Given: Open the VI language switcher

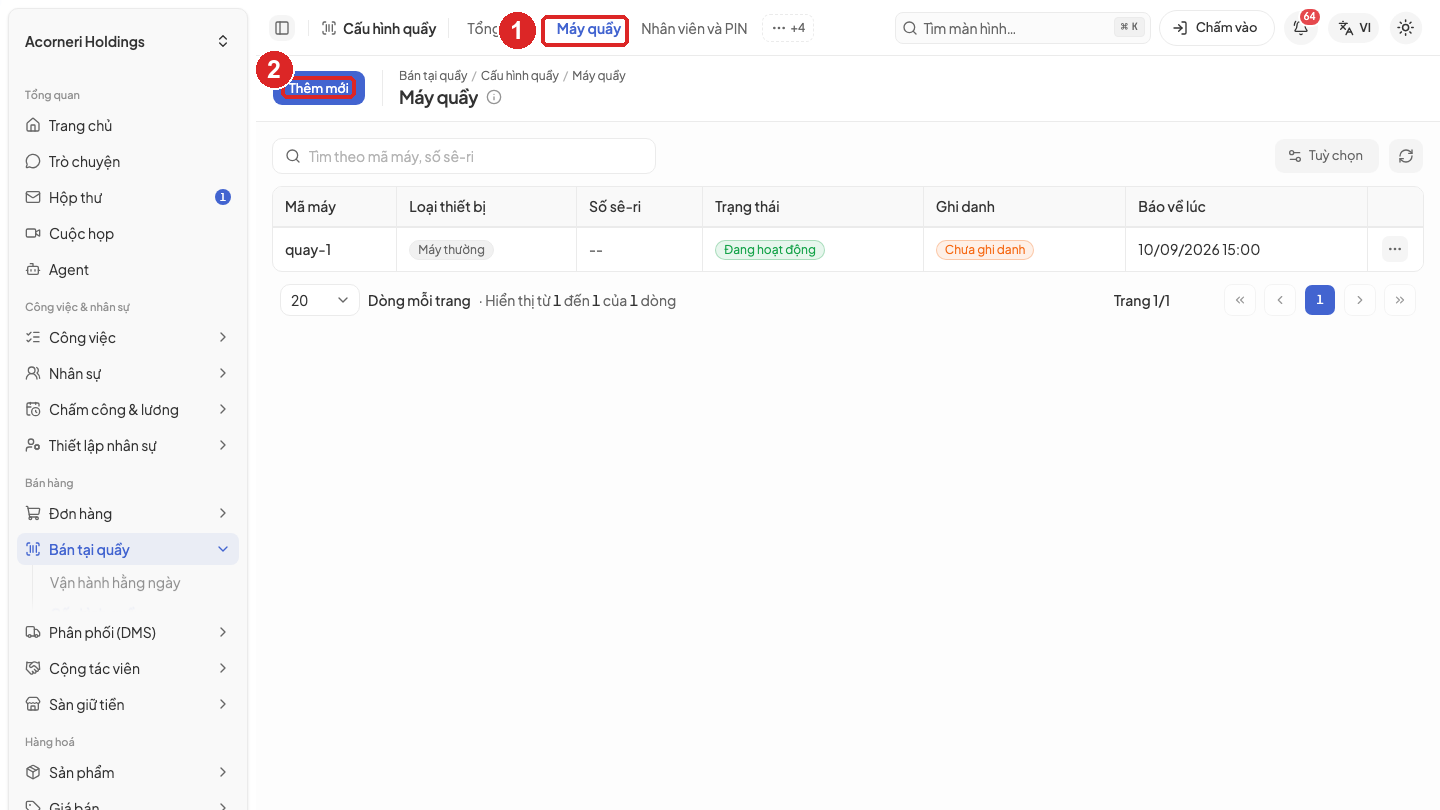Looking at the screenshot, I should tap(1354, 28).
